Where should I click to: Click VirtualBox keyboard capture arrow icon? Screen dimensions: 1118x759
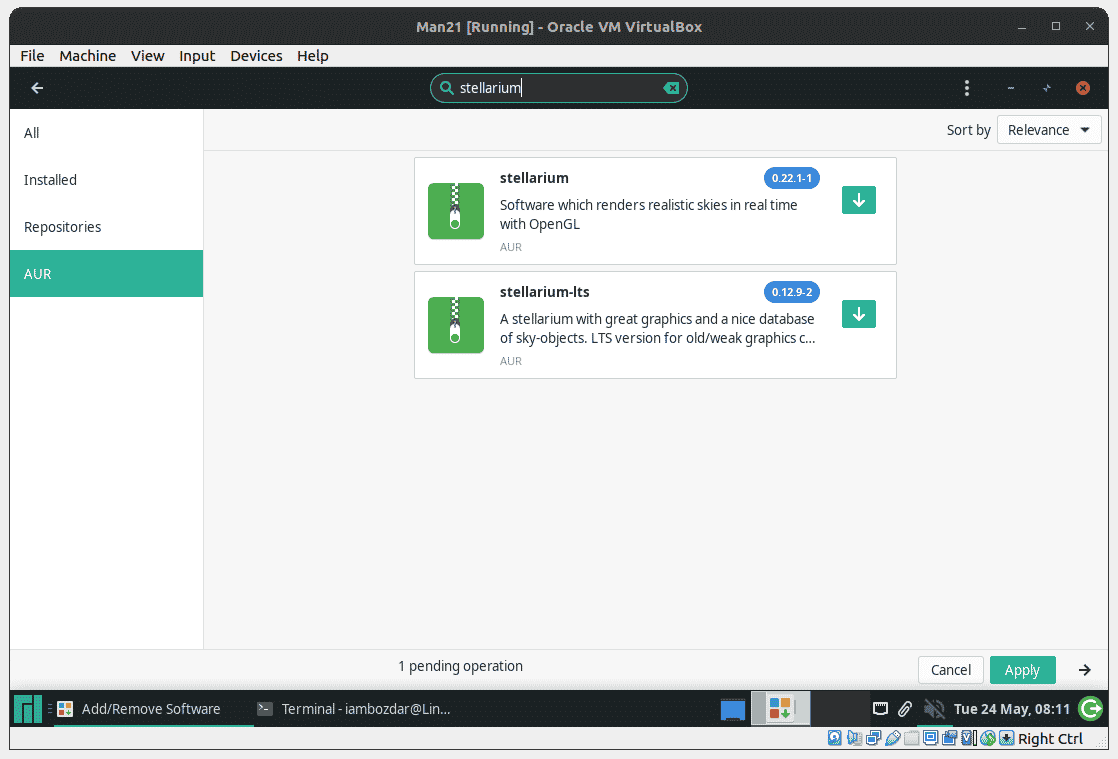click(x=1007, y=738)
